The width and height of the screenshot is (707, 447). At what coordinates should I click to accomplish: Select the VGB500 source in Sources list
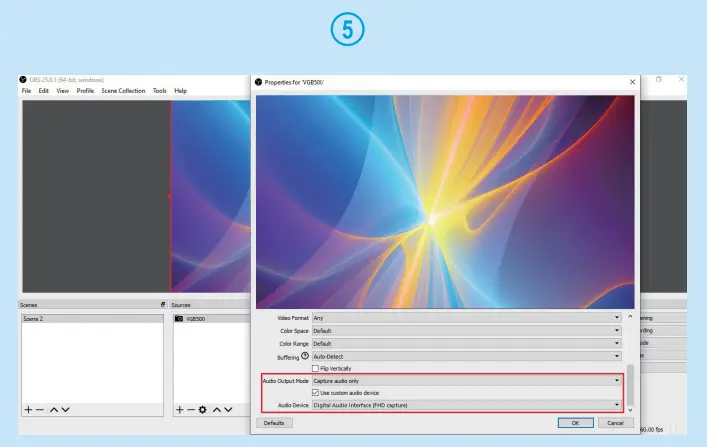tap(212, 318)
